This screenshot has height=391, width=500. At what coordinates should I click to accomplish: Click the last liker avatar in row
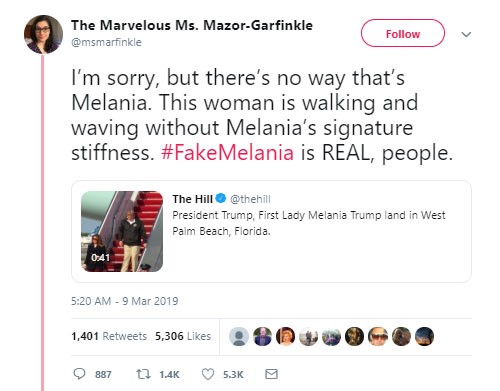coord(424,336)
